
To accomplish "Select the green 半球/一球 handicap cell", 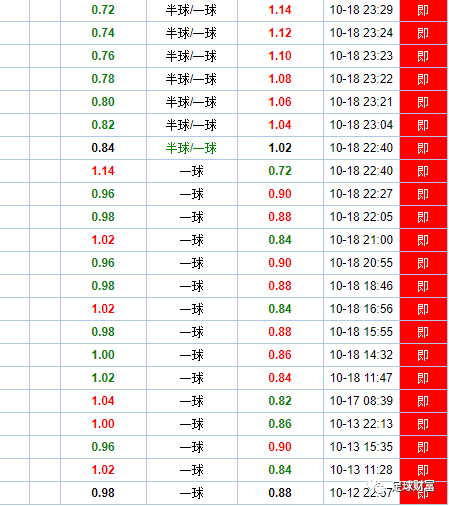I will coord(191,148).
